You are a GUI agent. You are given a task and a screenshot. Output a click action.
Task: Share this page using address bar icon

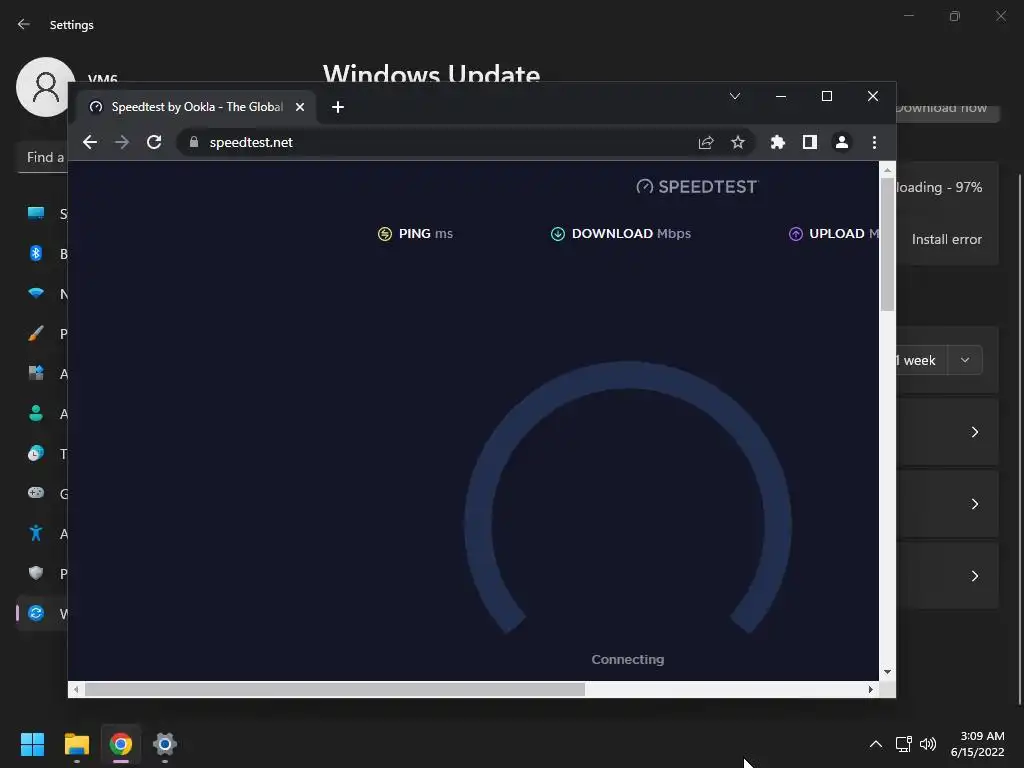(x=706, y=142)
